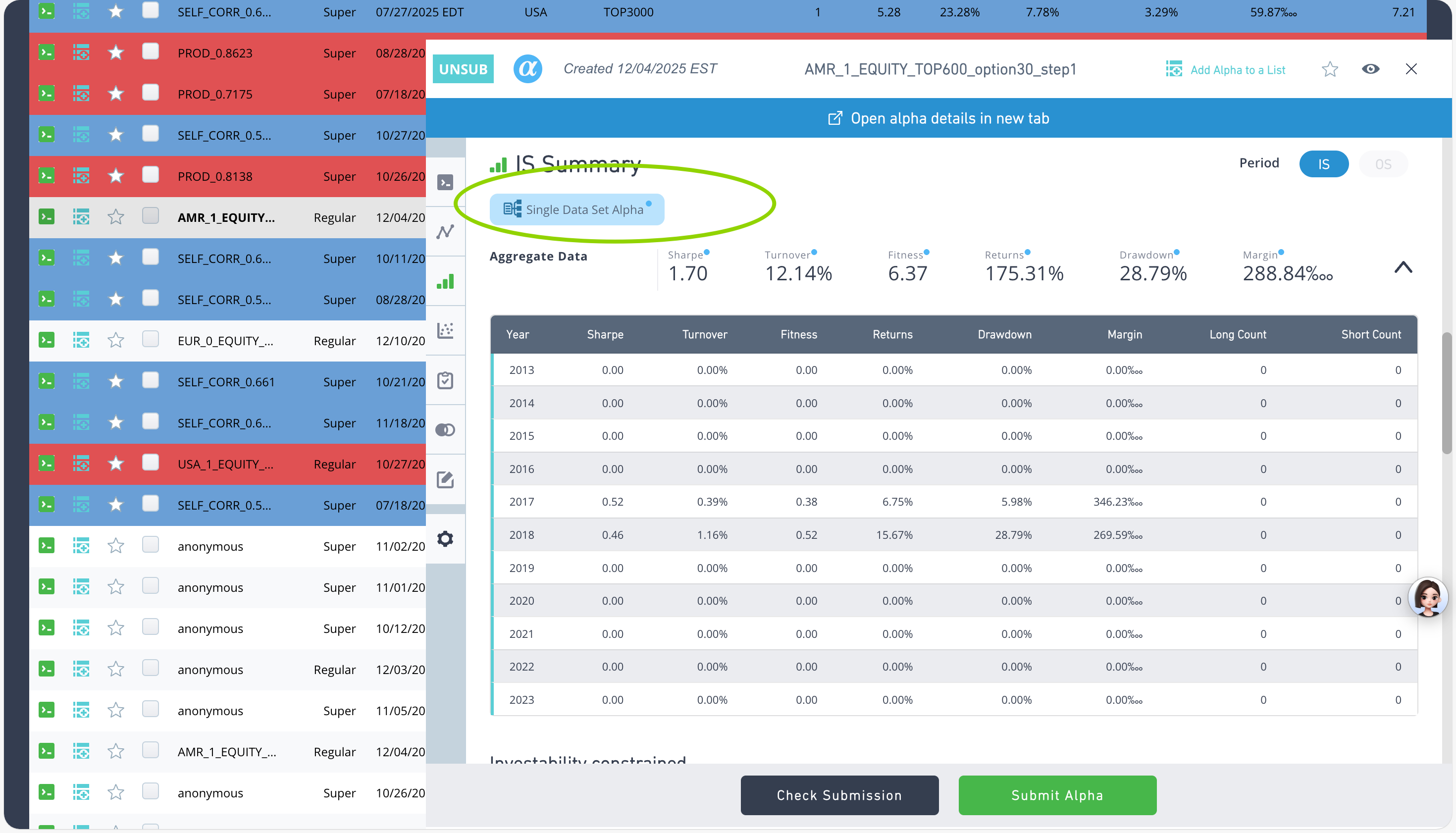Check the EUR_0_EQUITY row checkbox
The height and width of the screenshot is (833, 1456).
click(x=151, y=340)
